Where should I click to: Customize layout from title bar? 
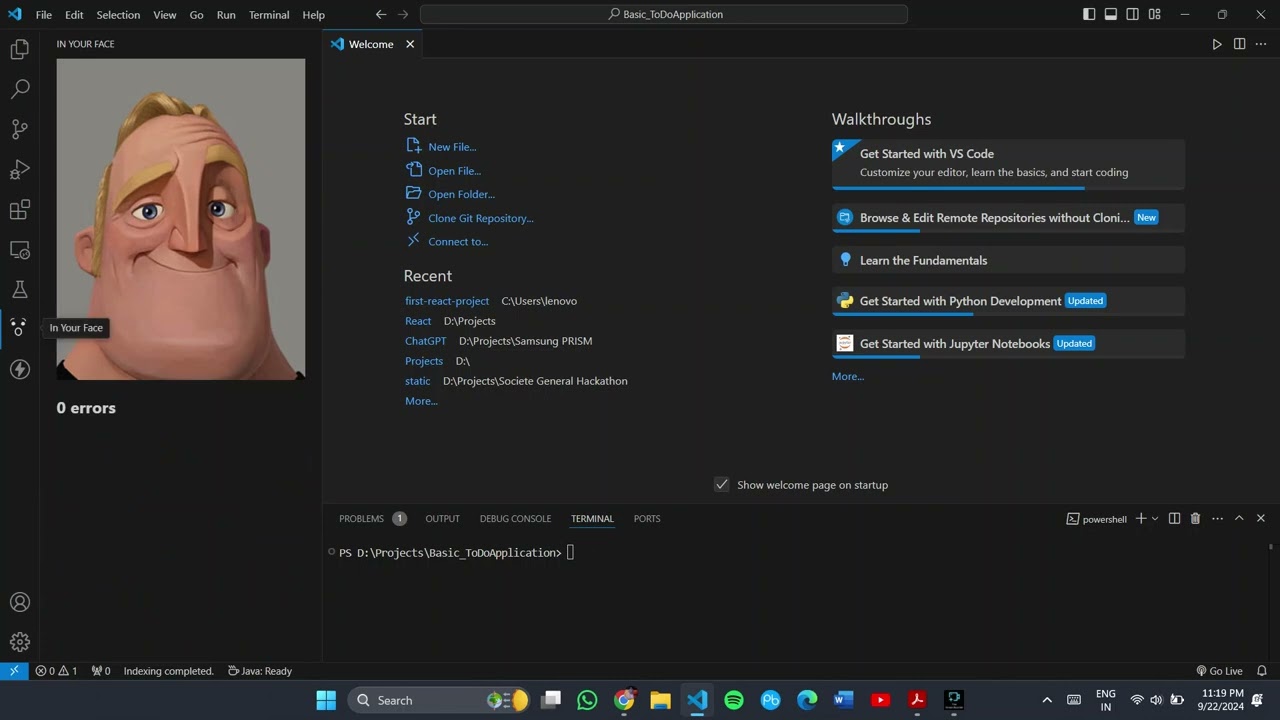pos(1155,14)
